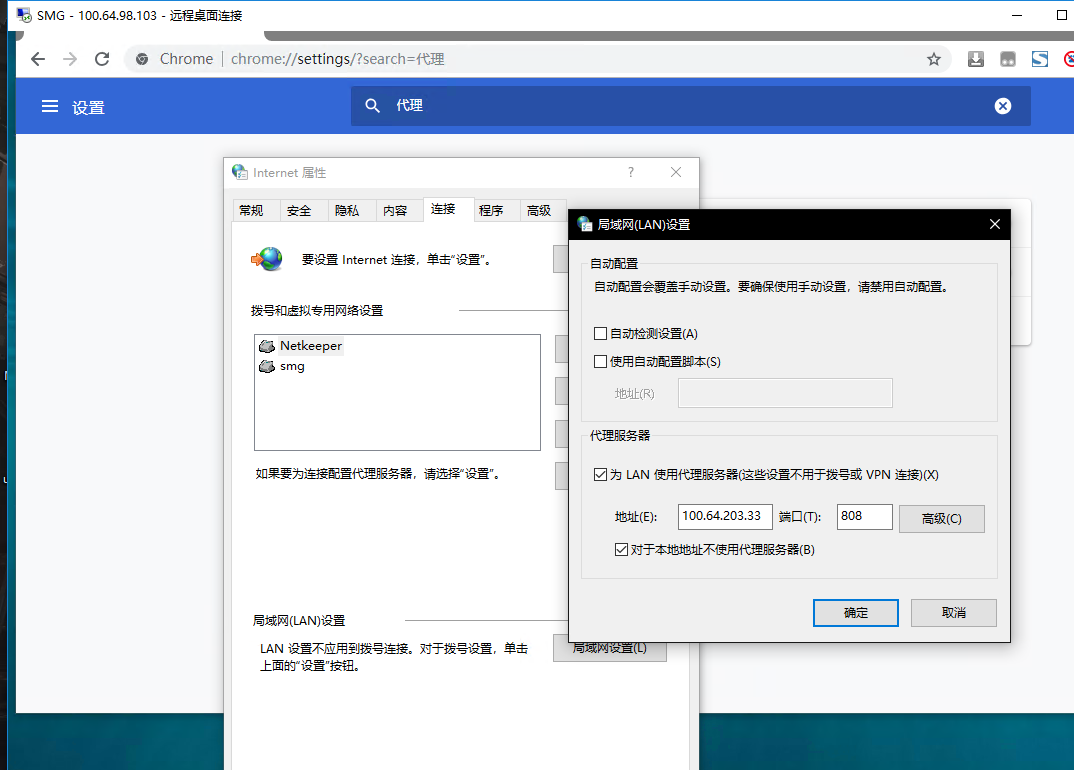1074x770 pixels.
Task: Bookmark this page with the star icon
Action: coord(934,60)
